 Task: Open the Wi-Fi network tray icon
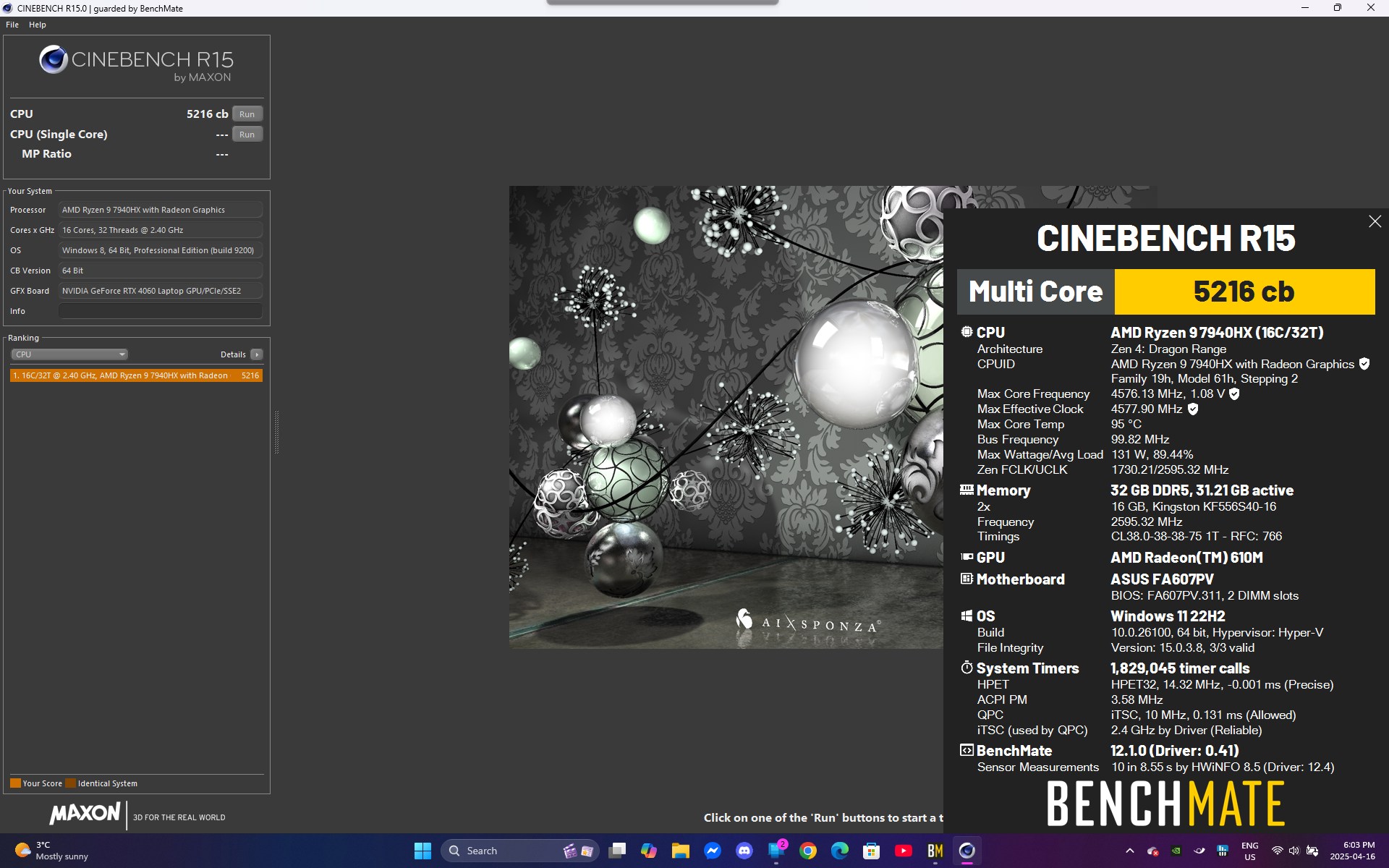pos(1278,851)
